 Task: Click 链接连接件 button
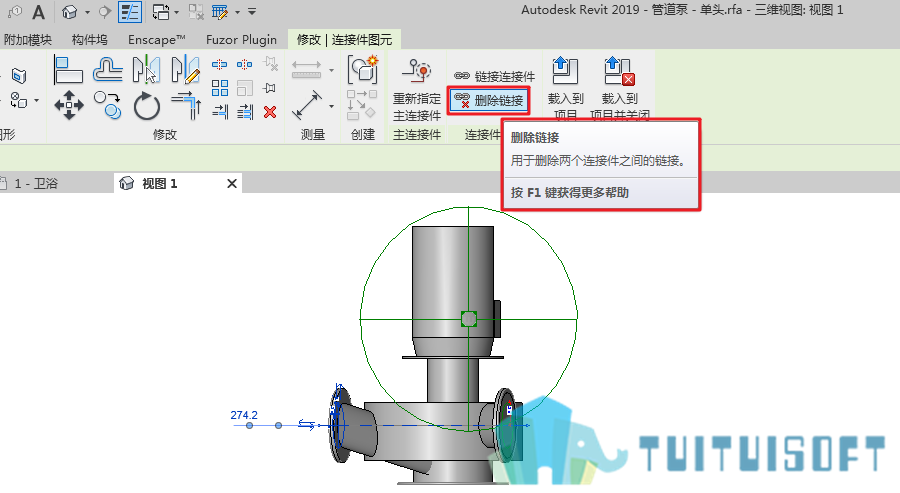(494, 76)
